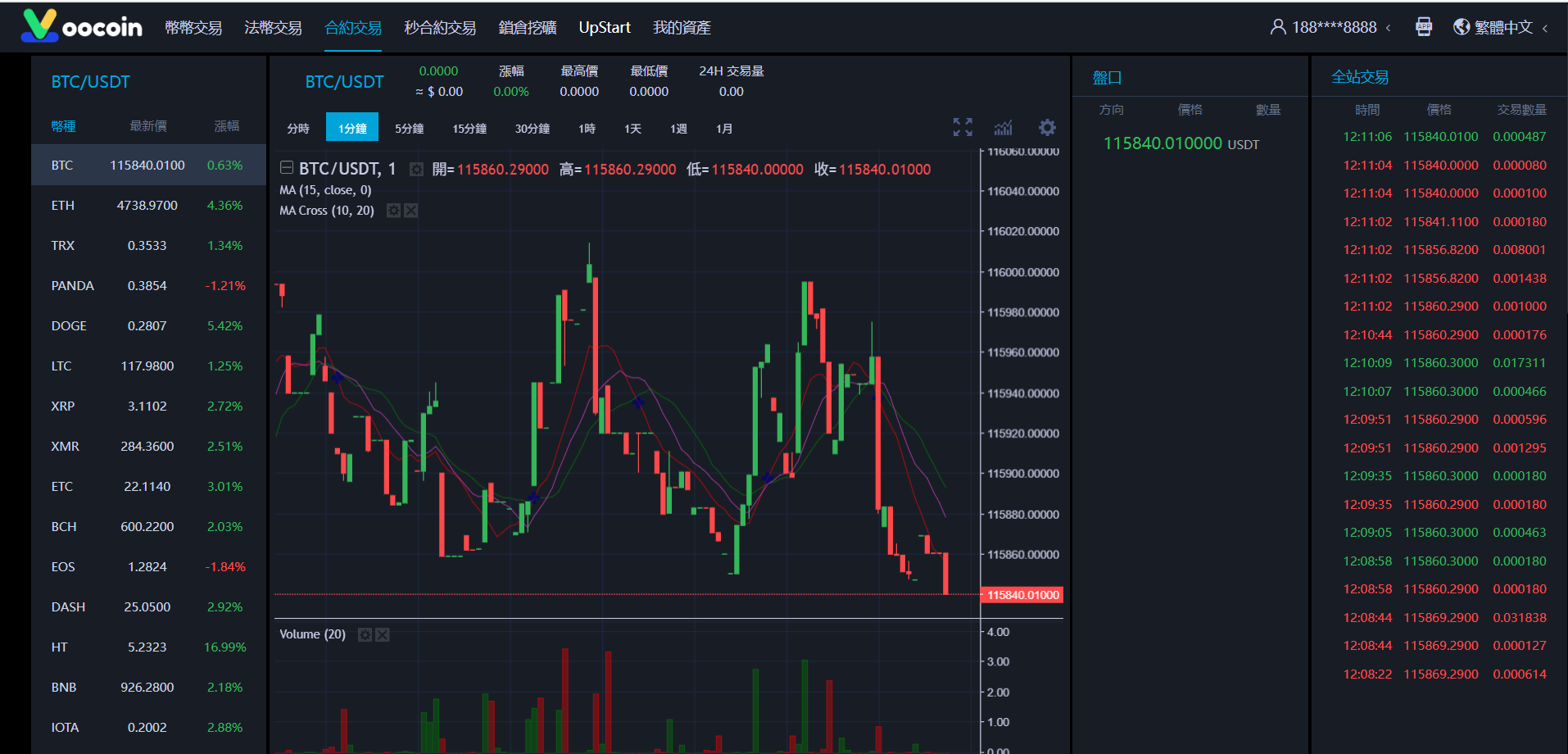1568x754 pixels.
Task: Open the 幣幣交易 menu
Action: 193,27
